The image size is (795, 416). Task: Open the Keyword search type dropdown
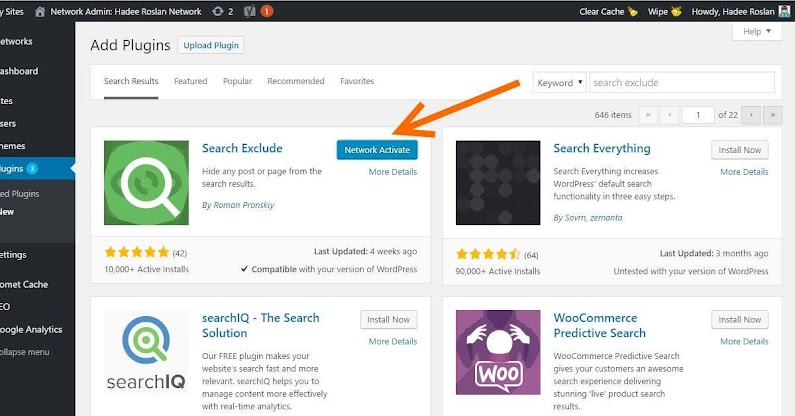pos(559,83)
